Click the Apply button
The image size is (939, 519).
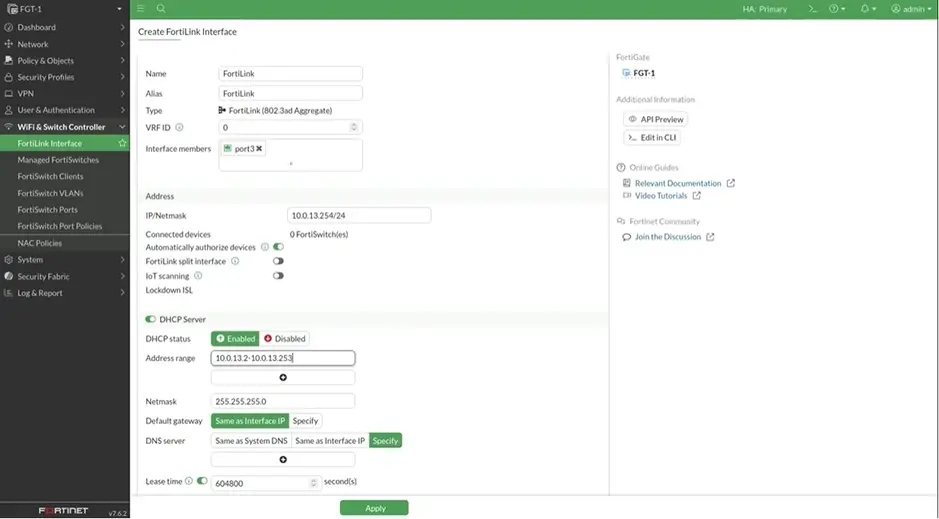(374, 508)
